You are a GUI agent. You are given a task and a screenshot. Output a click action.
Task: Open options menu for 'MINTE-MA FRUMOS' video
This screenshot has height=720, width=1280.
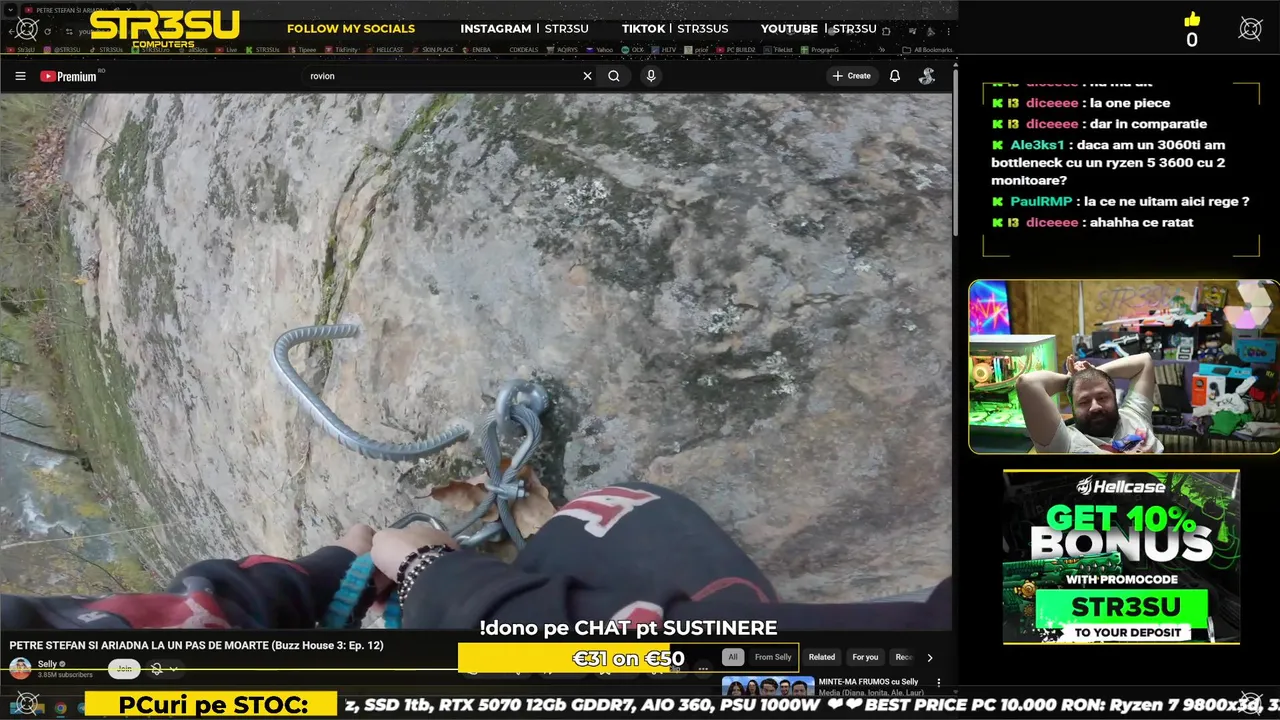938,683
